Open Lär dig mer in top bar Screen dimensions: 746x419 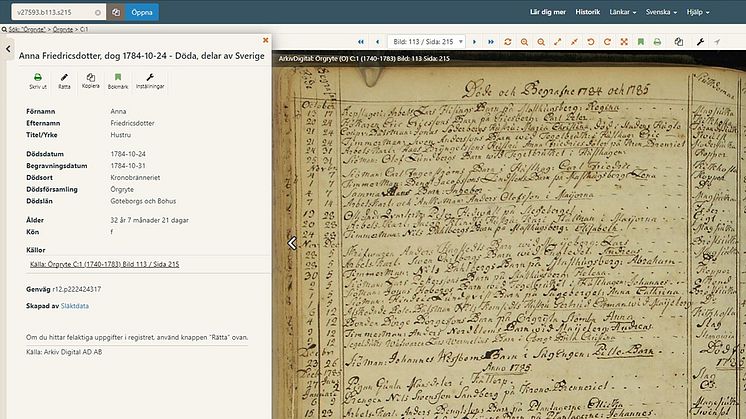[x=548, y=12]
